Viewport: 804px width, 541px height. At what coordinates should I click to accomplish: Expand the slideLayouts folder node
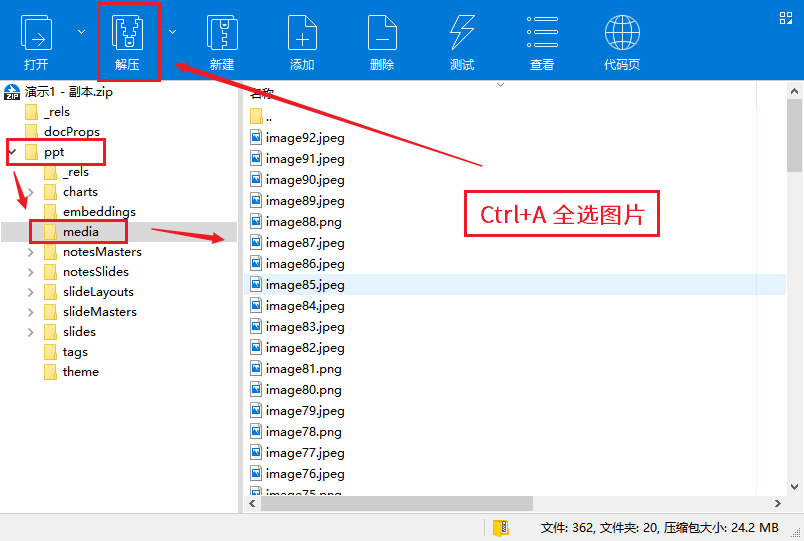tap(30, 292)
